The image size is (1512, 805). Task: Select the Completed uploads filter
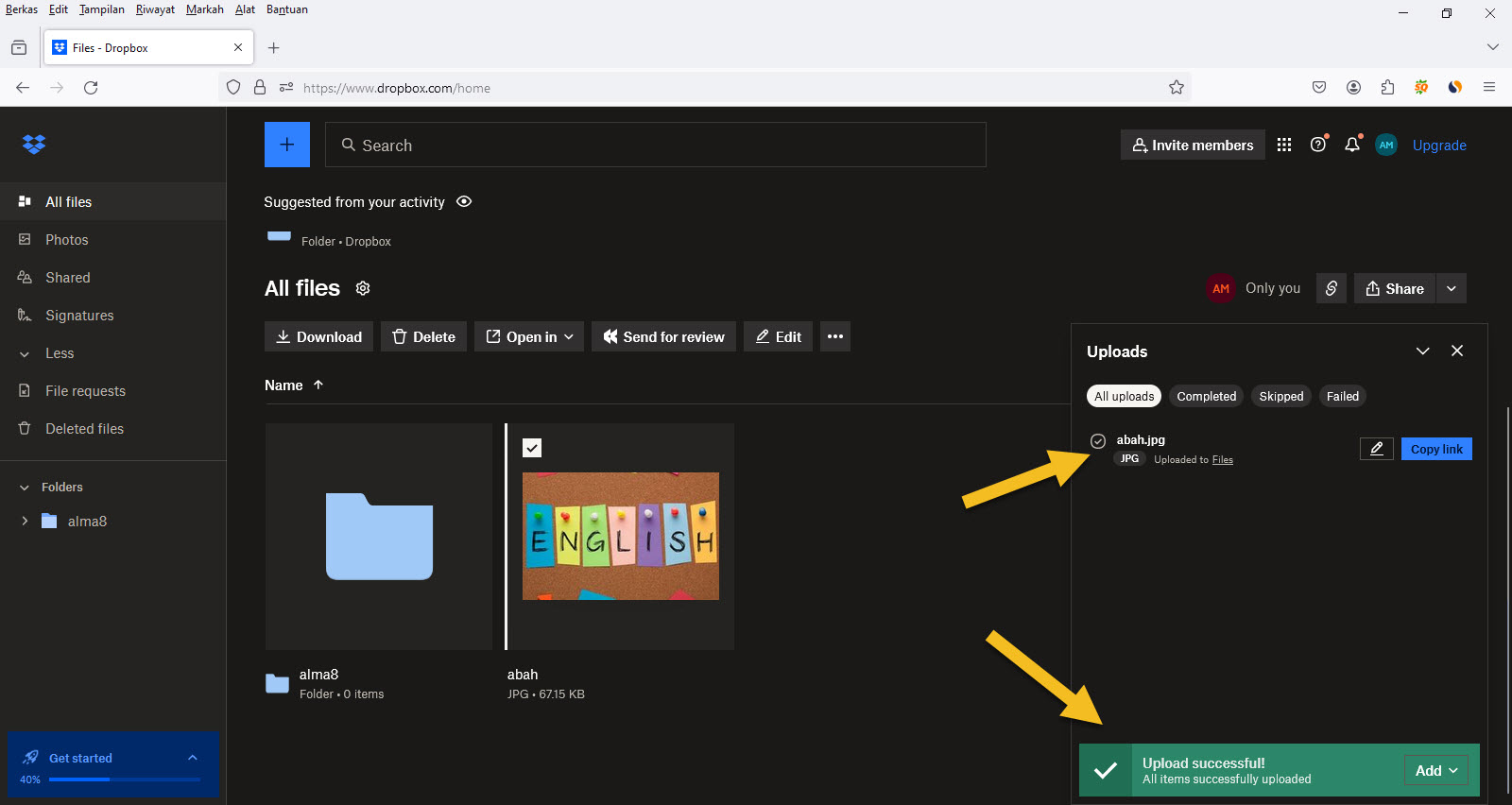click(1206, 396)
